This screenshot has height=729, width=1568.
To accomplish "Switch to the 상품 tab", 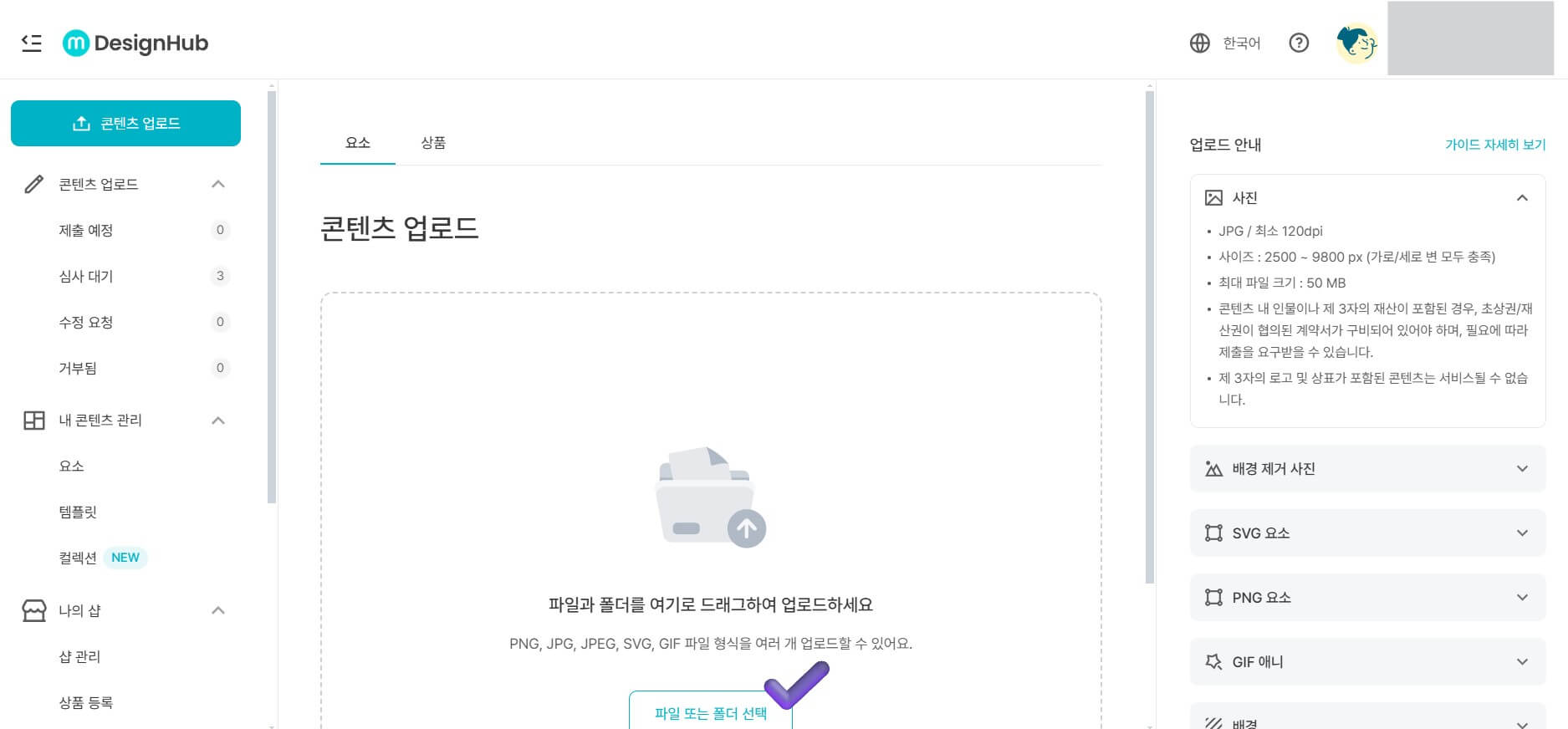I will 434,143.
